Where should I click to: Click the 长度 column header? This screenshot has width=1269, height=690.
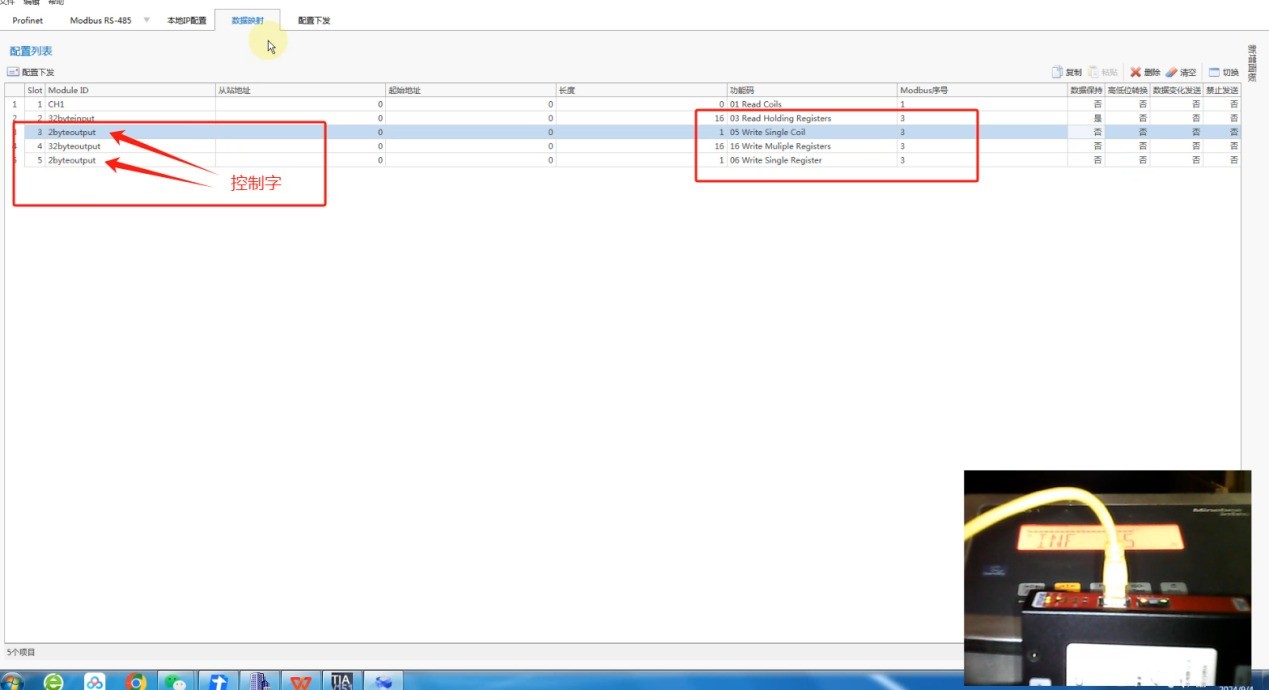[x=641, y=90]
